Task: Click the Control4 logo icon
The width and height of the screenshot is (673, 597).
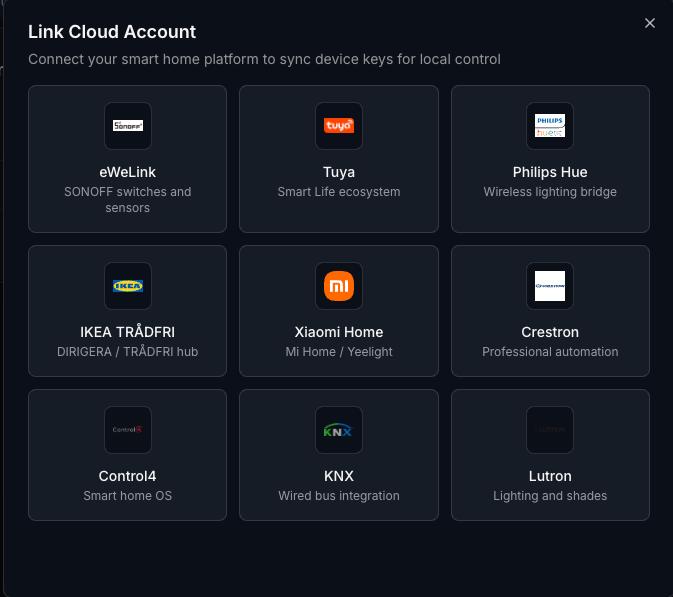Action: coord(127,430)
